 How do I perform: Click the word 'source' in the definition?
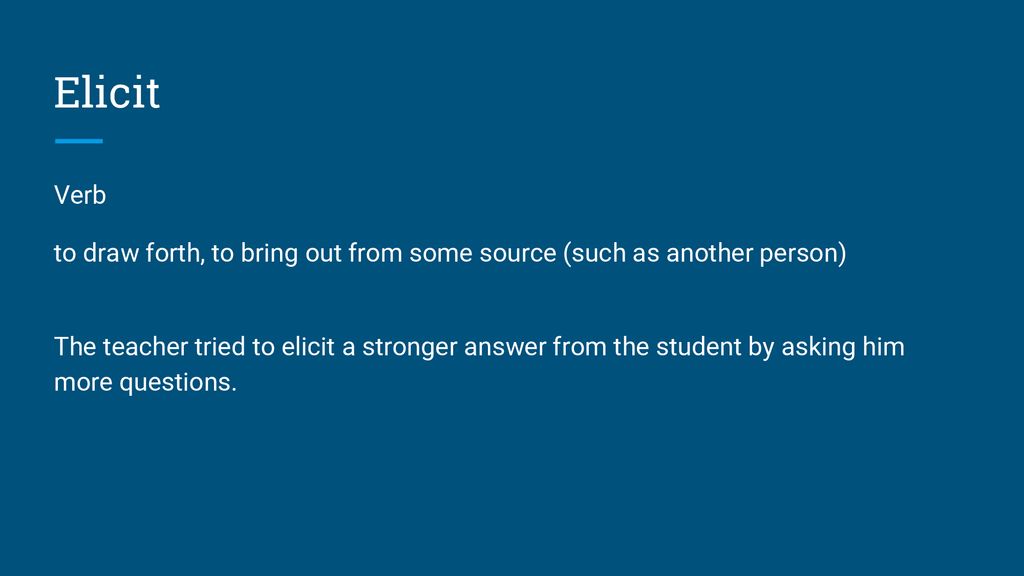[x=518, y=254]
